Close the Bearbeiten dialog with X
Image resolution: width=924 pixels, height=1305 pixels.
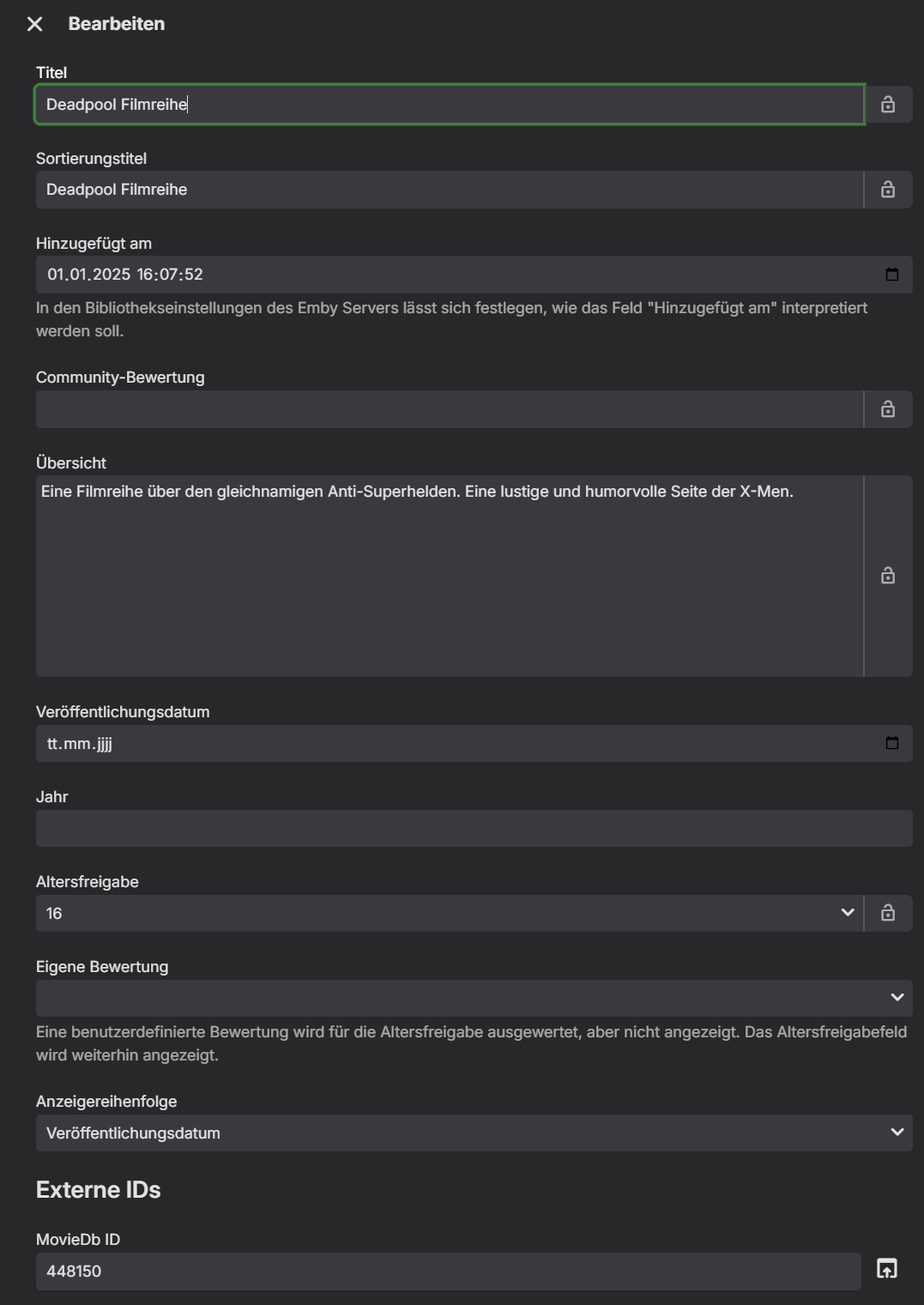(x=35, y=24)
